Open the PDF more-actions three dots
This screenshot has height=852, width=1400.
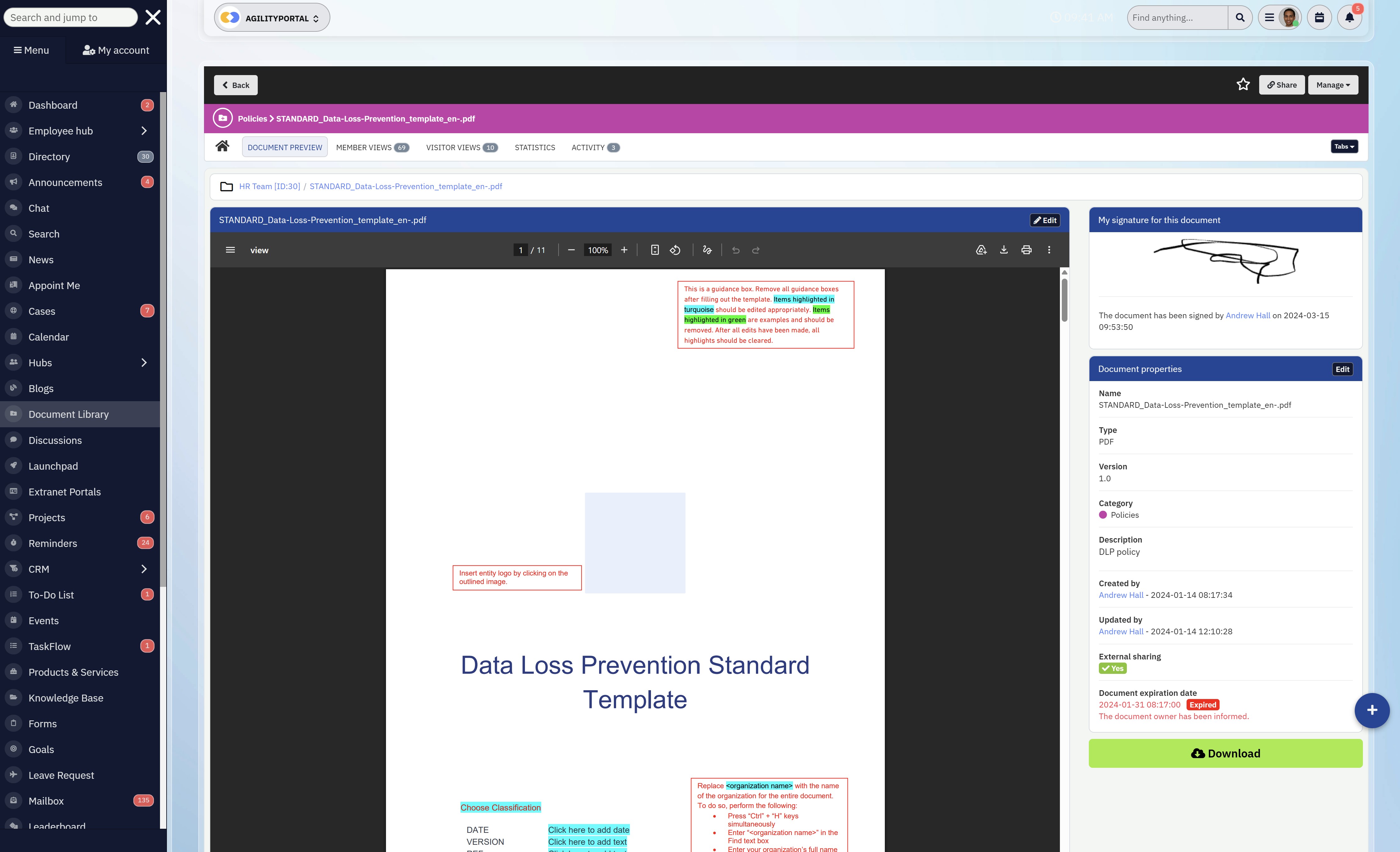point(1049,250)
